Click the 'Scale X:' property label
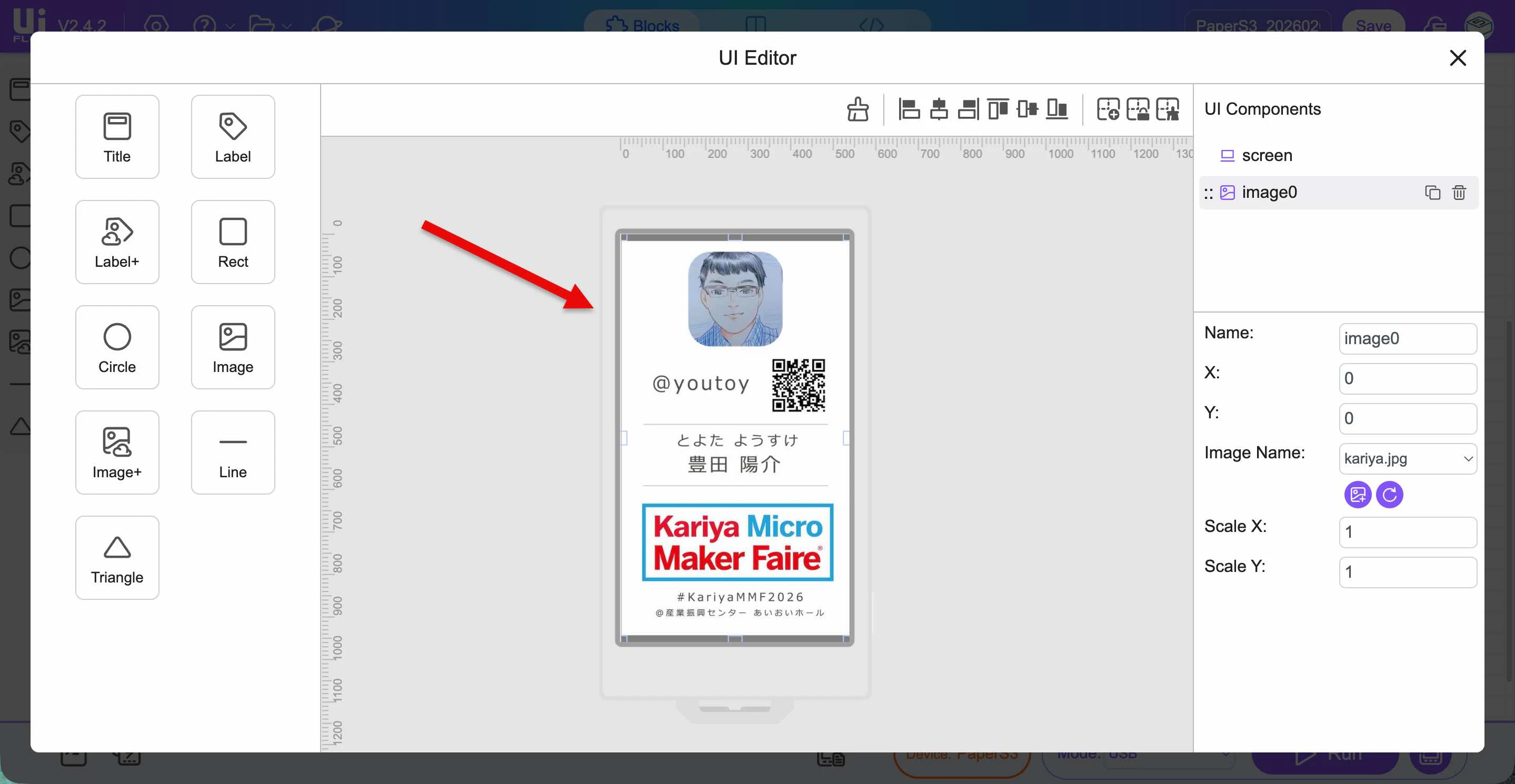This screenshot has height=784, width=1515. tap(1235, 526)
